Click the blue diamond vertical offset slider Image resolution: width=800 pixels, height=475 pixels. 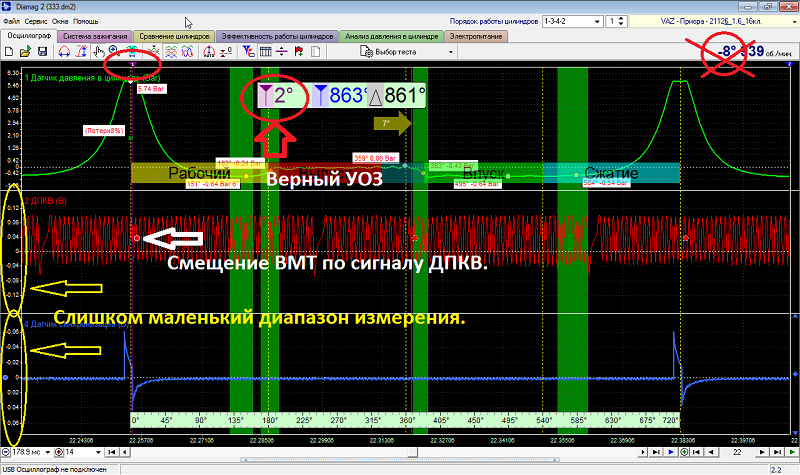click(795, 374)
